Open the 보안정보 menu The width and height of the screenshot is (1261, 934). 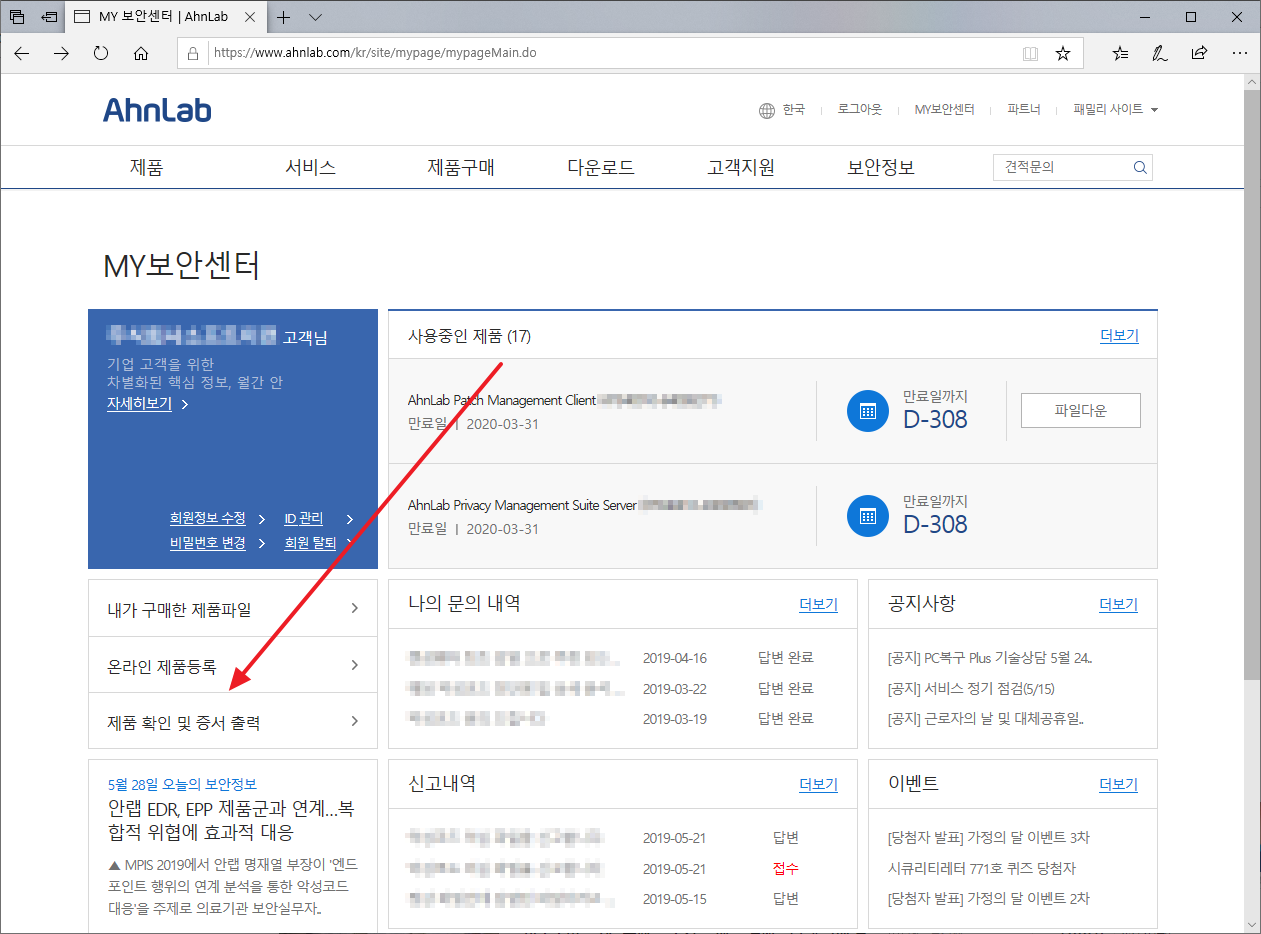click(881, 168)
